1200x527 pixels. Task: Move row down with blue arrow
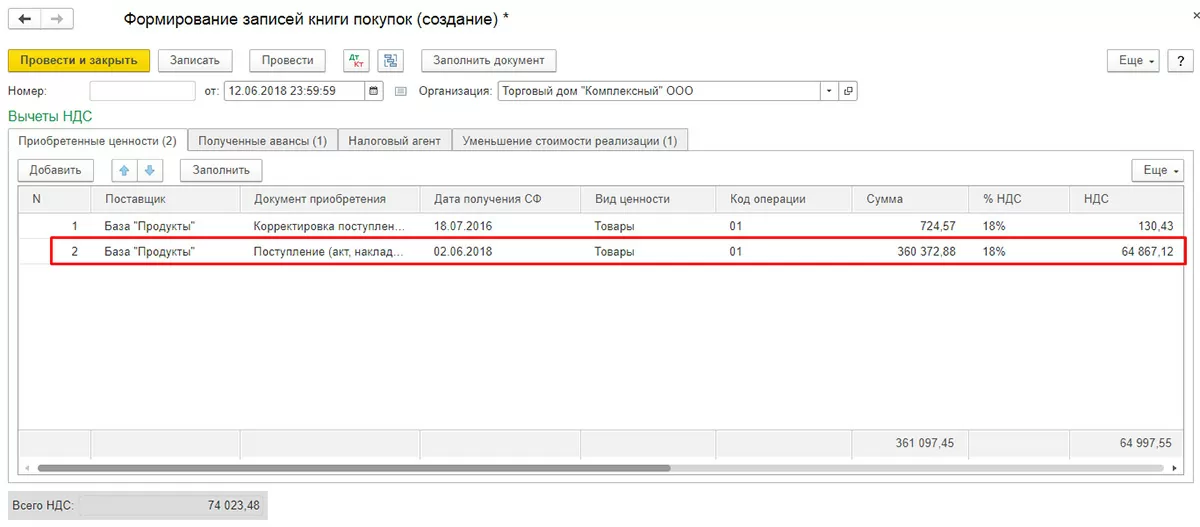[x=148, y=170]
